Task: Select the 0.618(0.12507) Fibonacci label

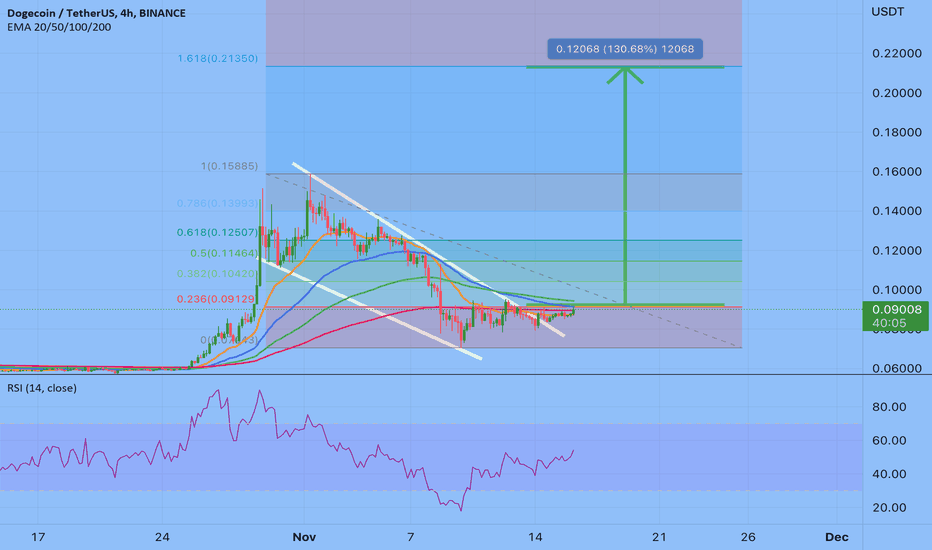Action: (x=224, y=232)
